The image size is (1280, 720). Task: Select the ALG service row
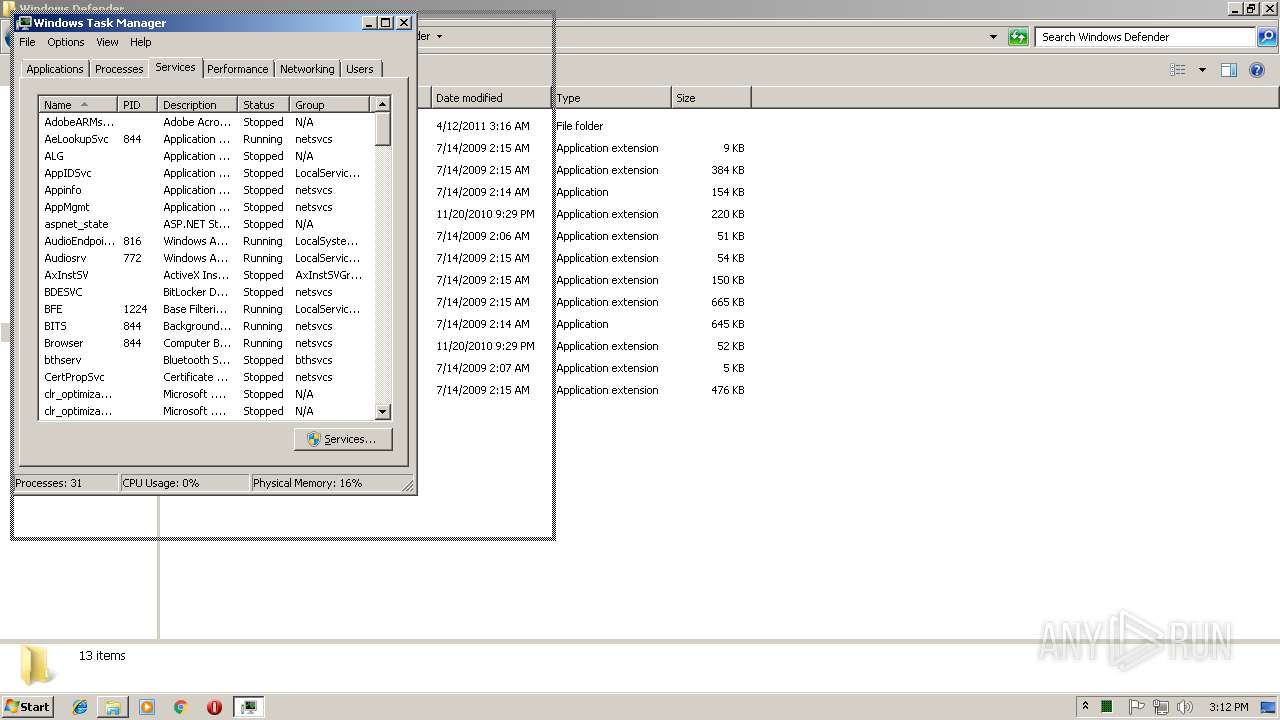[x=206, y=156]
